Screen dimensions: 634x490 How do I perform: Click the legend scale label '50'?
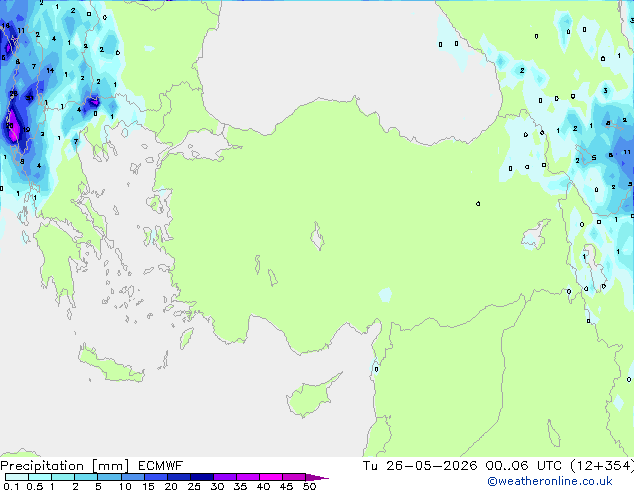[x=309, y=486]
